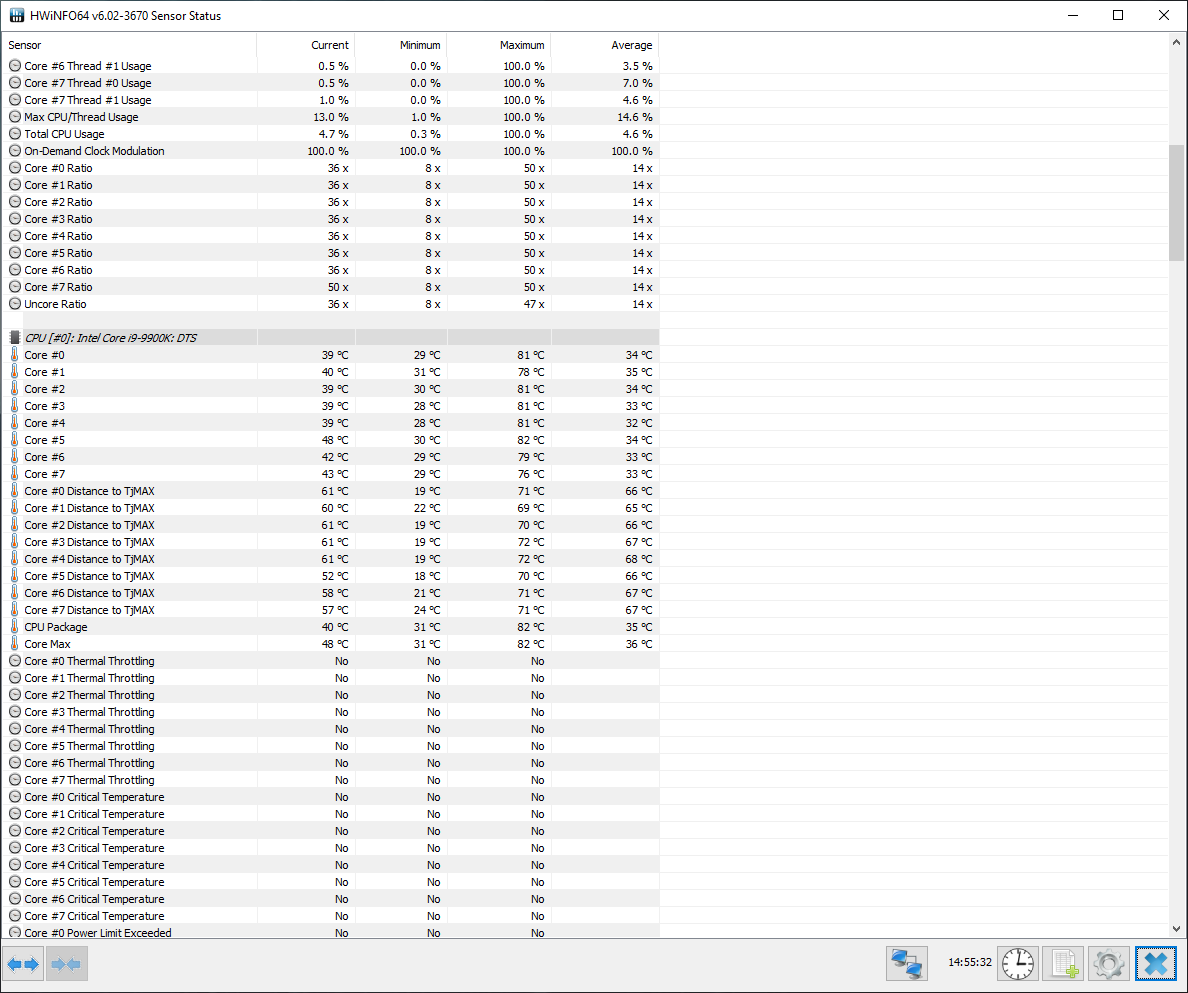Select the Core #6 temperature row

(330, 457)
